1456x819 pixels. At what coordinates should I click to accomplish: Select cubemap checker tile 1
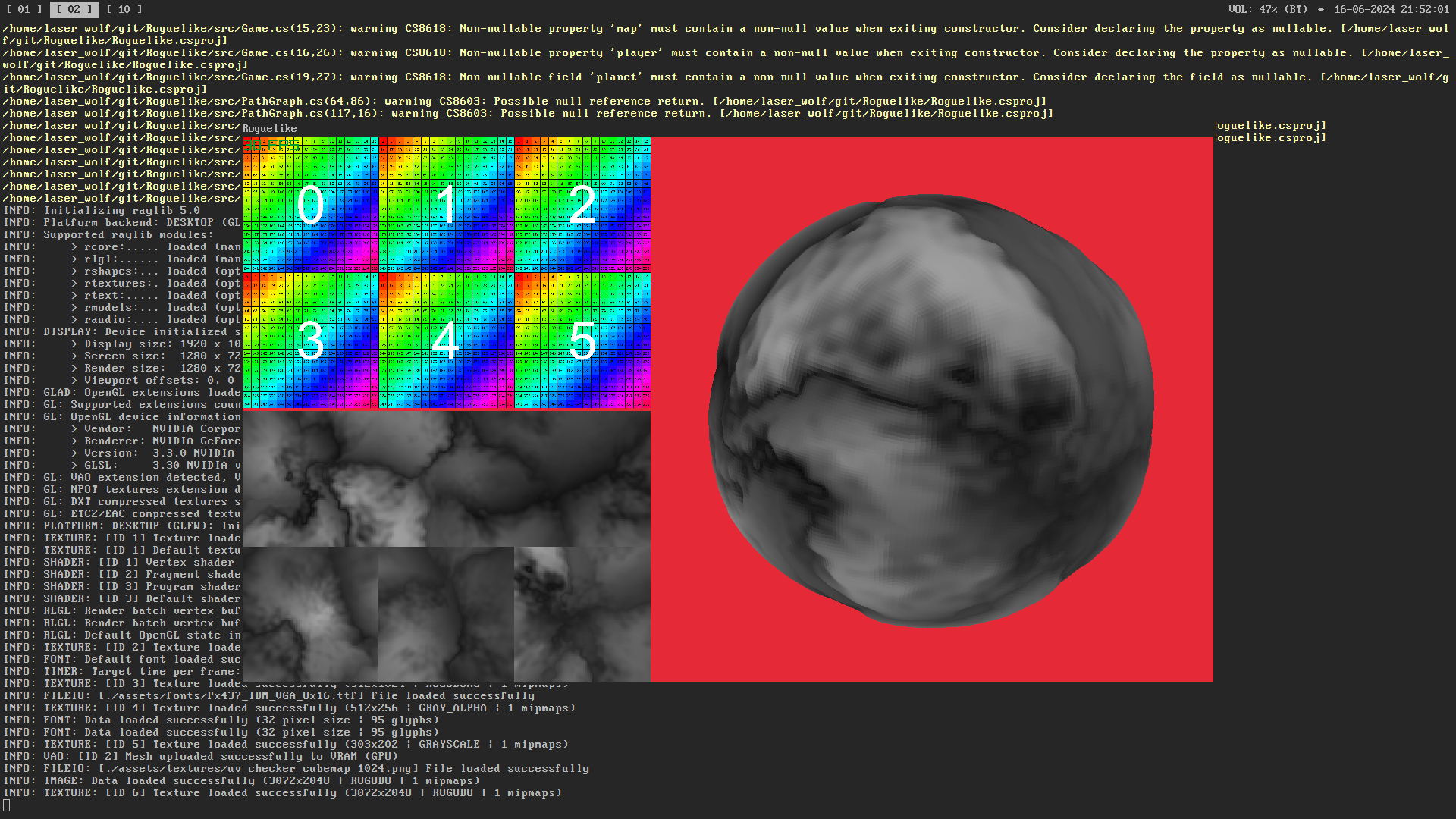(446, 205)
